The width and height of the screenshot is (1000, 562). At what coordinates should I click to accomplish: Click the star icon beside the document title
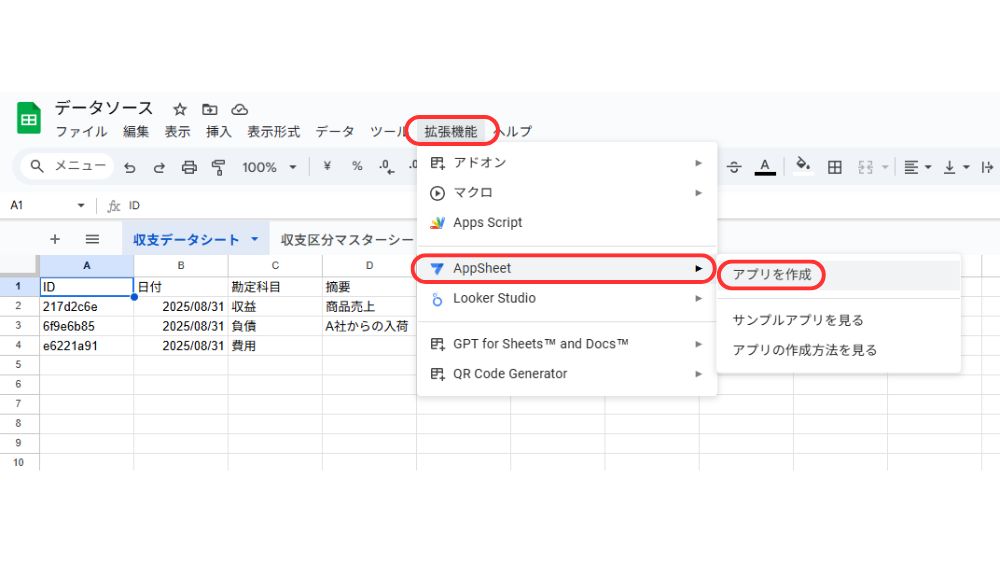(180, 109)
